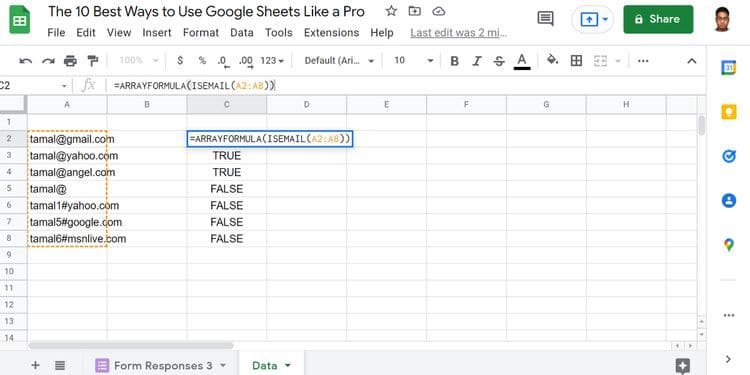This screenshot has height=375, width=750.
Task: Click the Explore button
Action: [683, 365]
